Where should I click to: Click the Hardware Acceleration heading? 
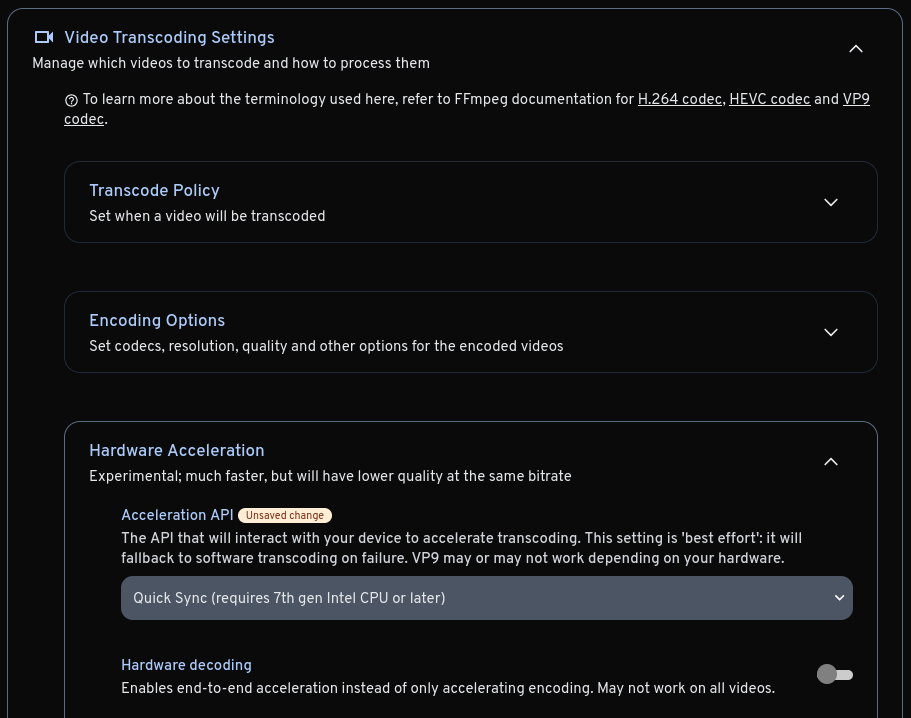[x=177, y=452]
